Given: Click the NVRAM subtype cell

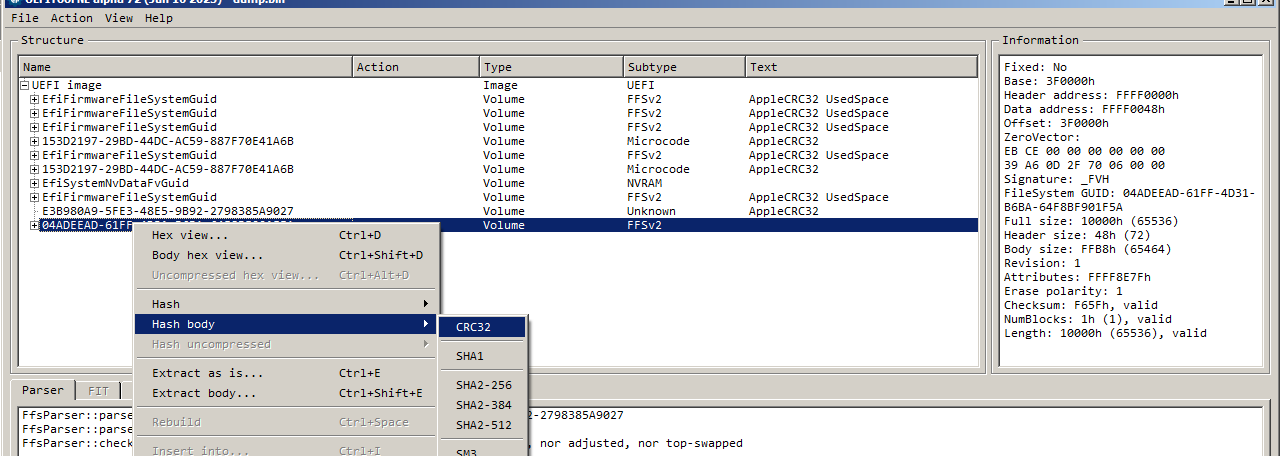Looking at the screenshot, I should 684,183.
